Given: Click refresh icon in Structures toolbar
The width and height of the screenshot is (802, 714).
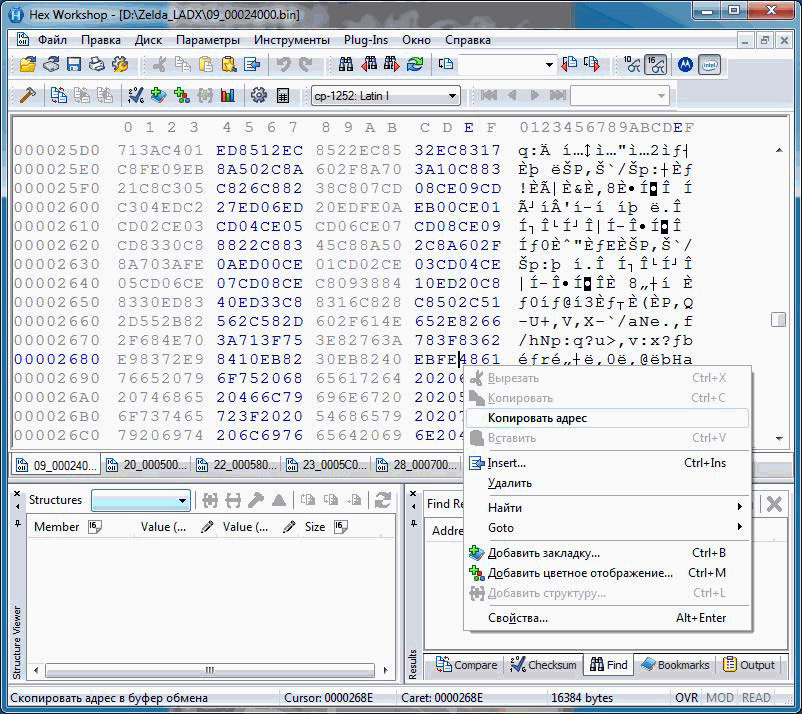Looking at the screenshot, I should coord(383,500).
